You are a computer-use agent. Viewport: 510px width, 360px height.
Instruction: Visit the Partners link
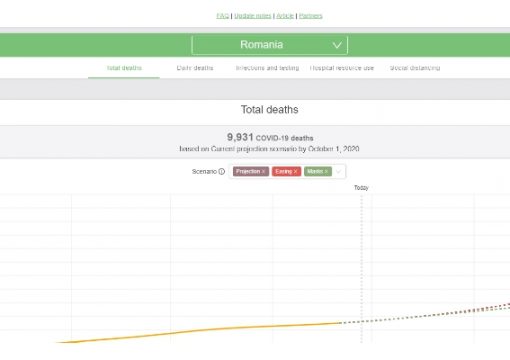pyautogui.click(x=311, y=16)
